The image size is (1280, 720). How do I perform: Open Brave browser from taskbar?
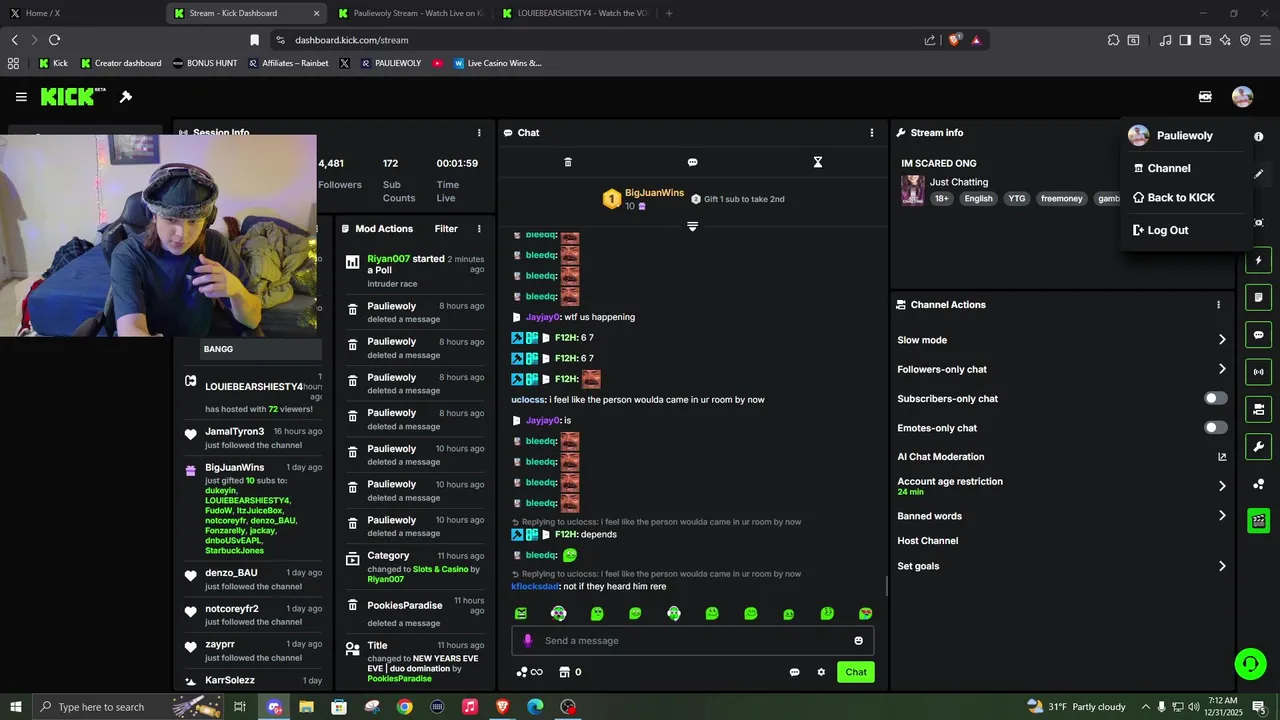point(502,707)
